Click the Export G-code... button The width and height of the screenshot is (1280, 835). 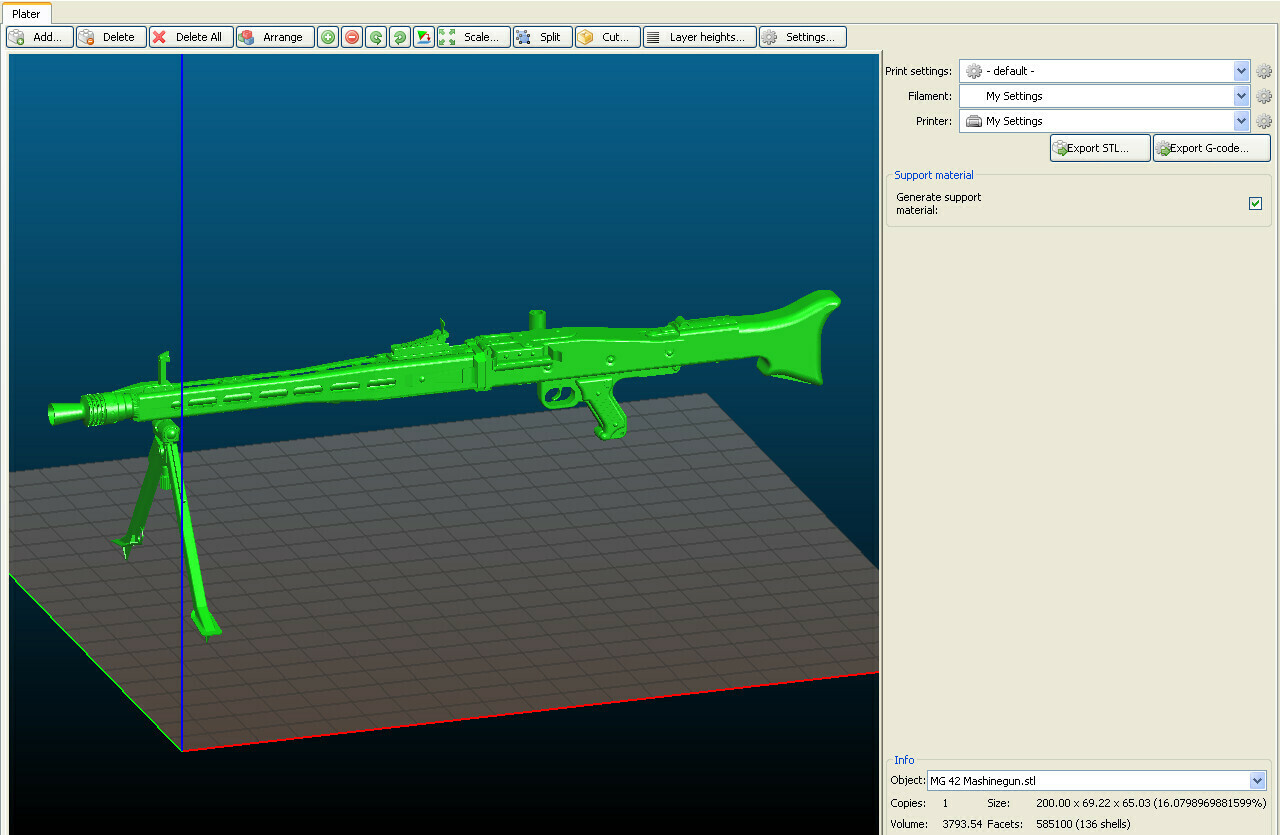coord(1211,148)
